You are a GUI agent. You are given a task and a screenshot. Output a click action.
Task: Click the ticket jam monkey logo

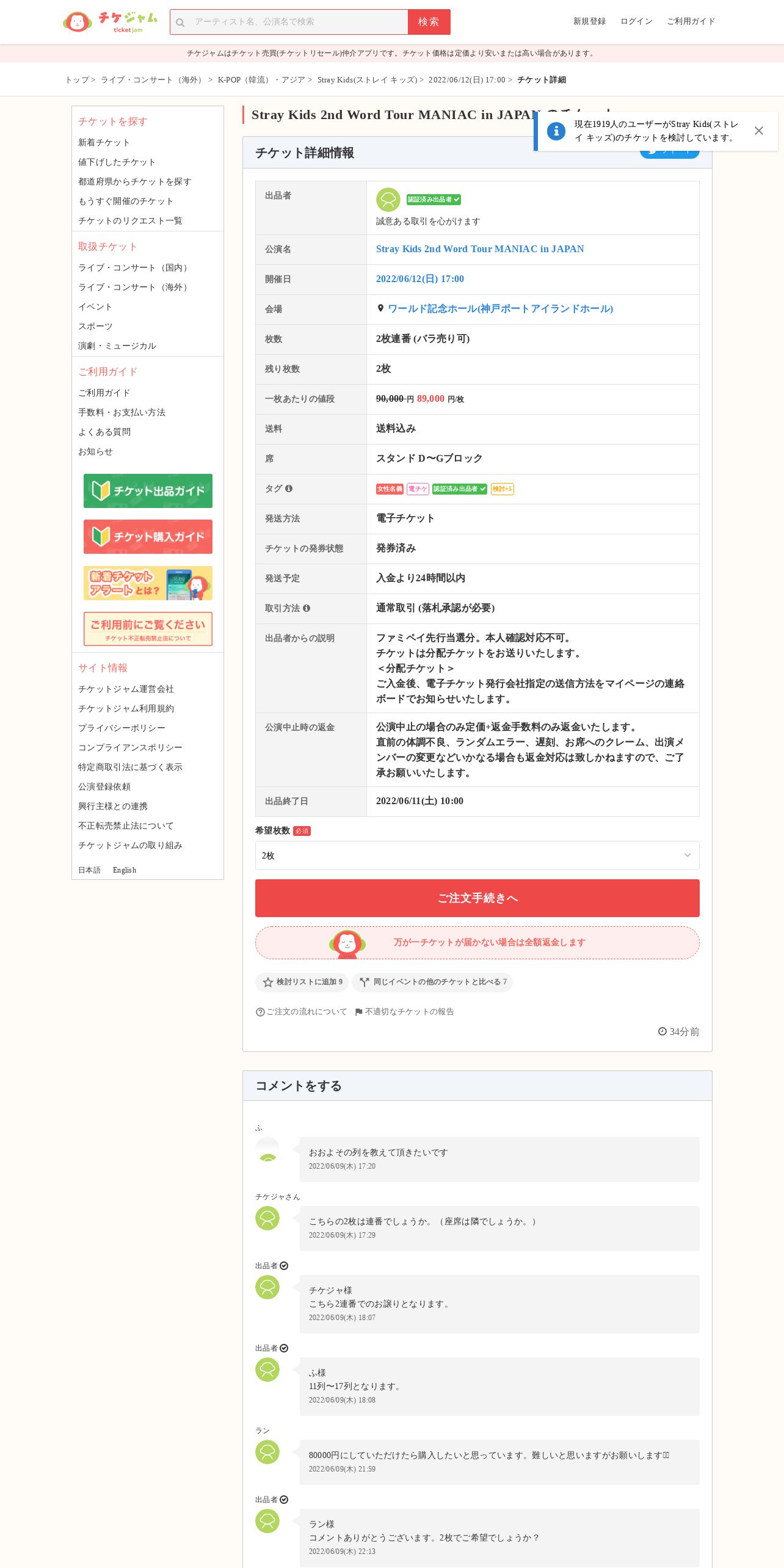click(x=110, y=22)
